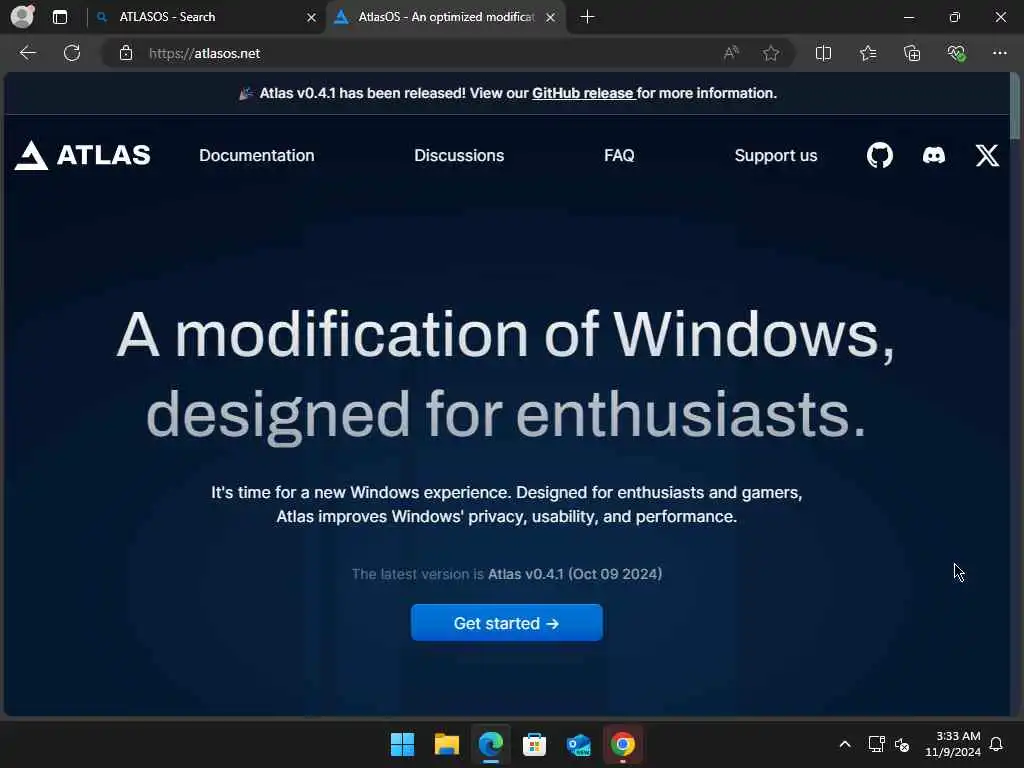Show hidden system tray icons
This screenshot has height=768, width=1024.
coord(844,744)
